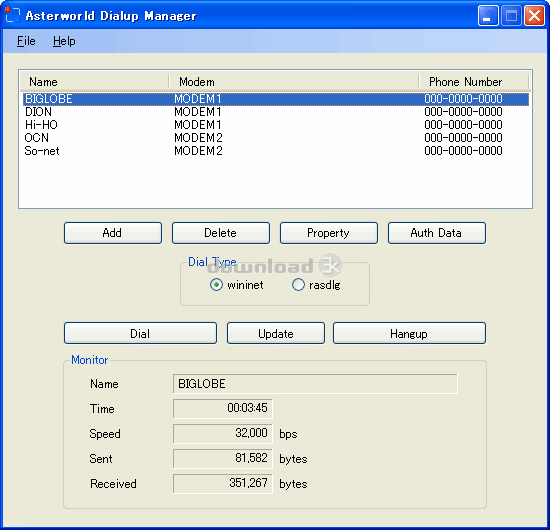Screen dimensions: 550x530
Task: Select the OCN connection row
Action: (276, 138)
